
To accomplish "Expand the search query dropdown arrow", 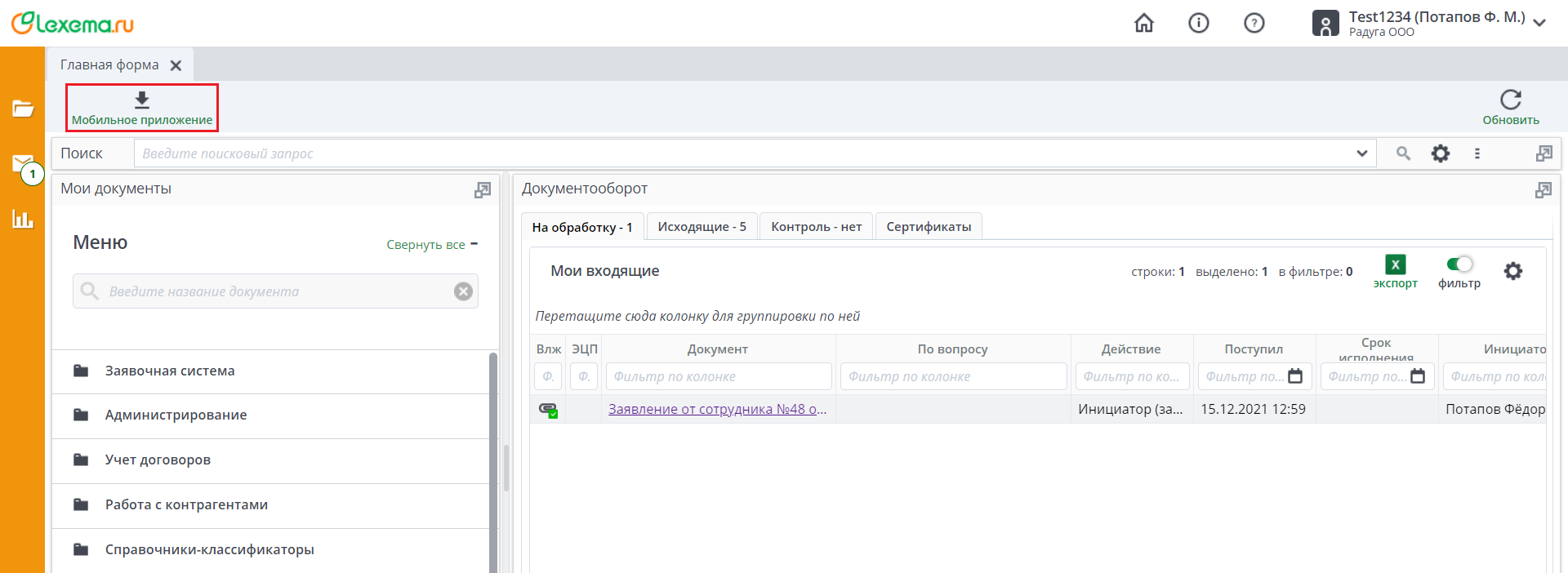I will (1361, 153).
